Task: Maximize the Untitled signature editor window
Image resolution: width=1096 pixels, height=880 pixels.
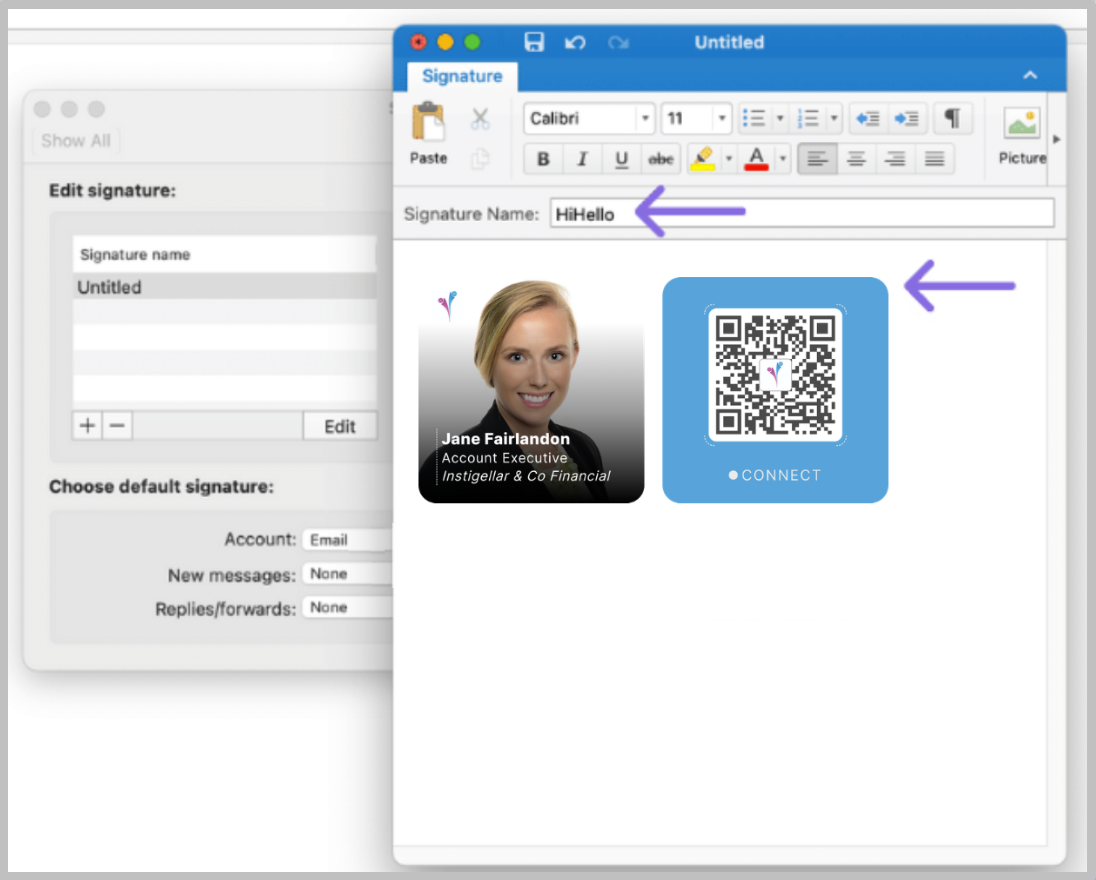Action: (x=473, y=42)
